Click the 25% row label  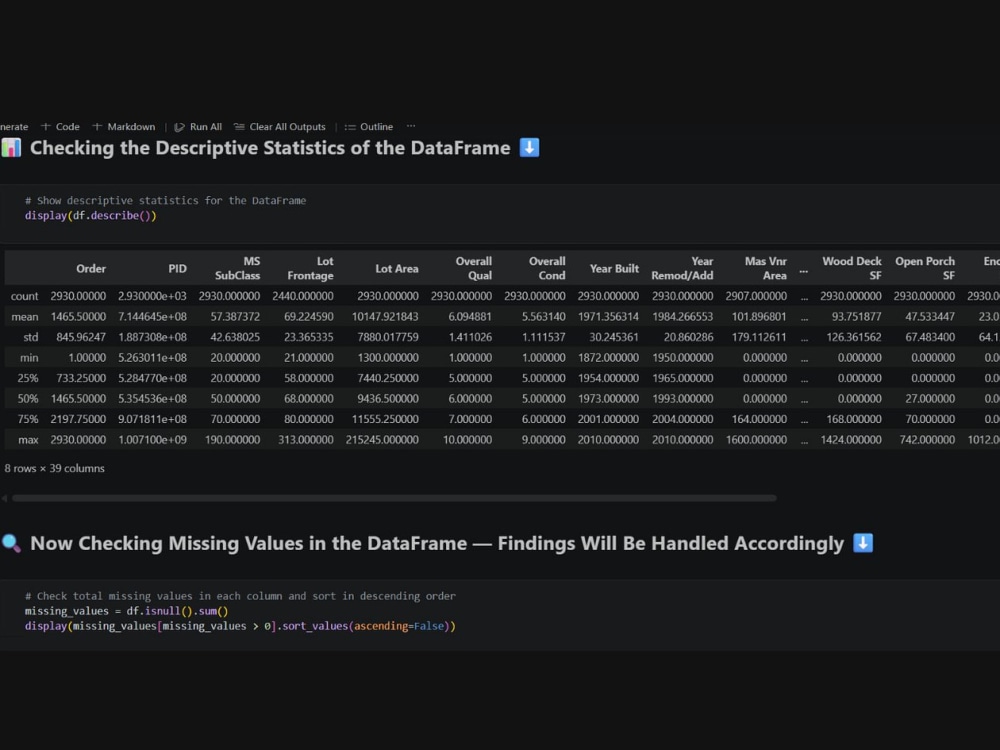point(27,378)
